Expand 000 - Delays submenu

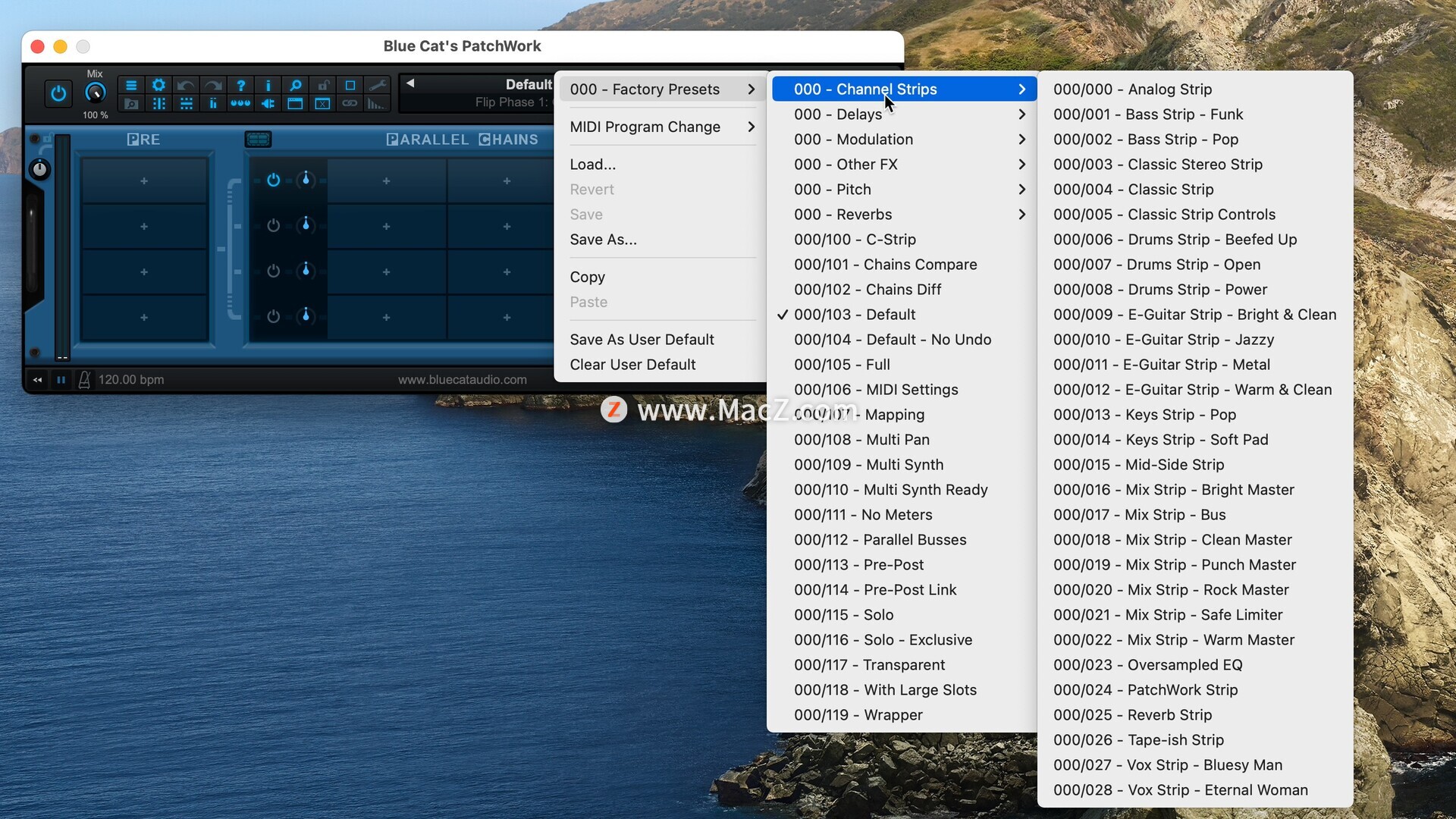tap(904, 114)
